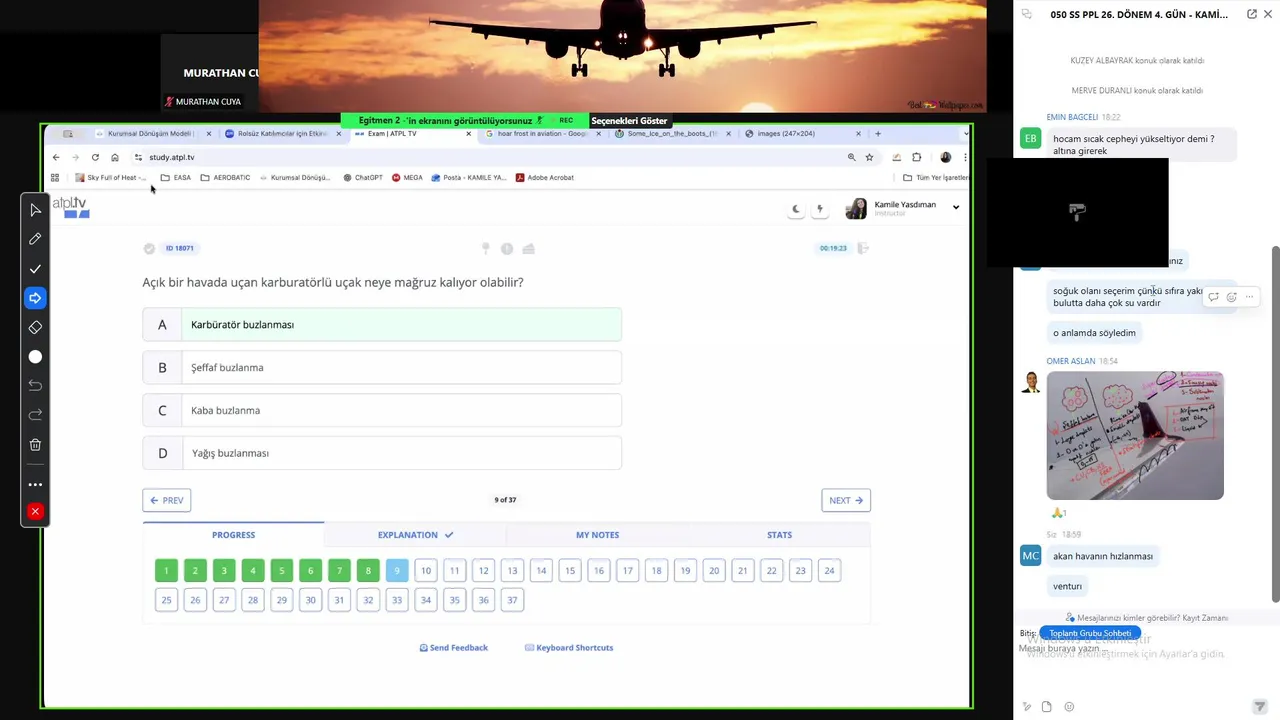Click the lightning bolt icon in atpl.tv header
This screenshot has width=1280, height=720.
coord(820,209)
